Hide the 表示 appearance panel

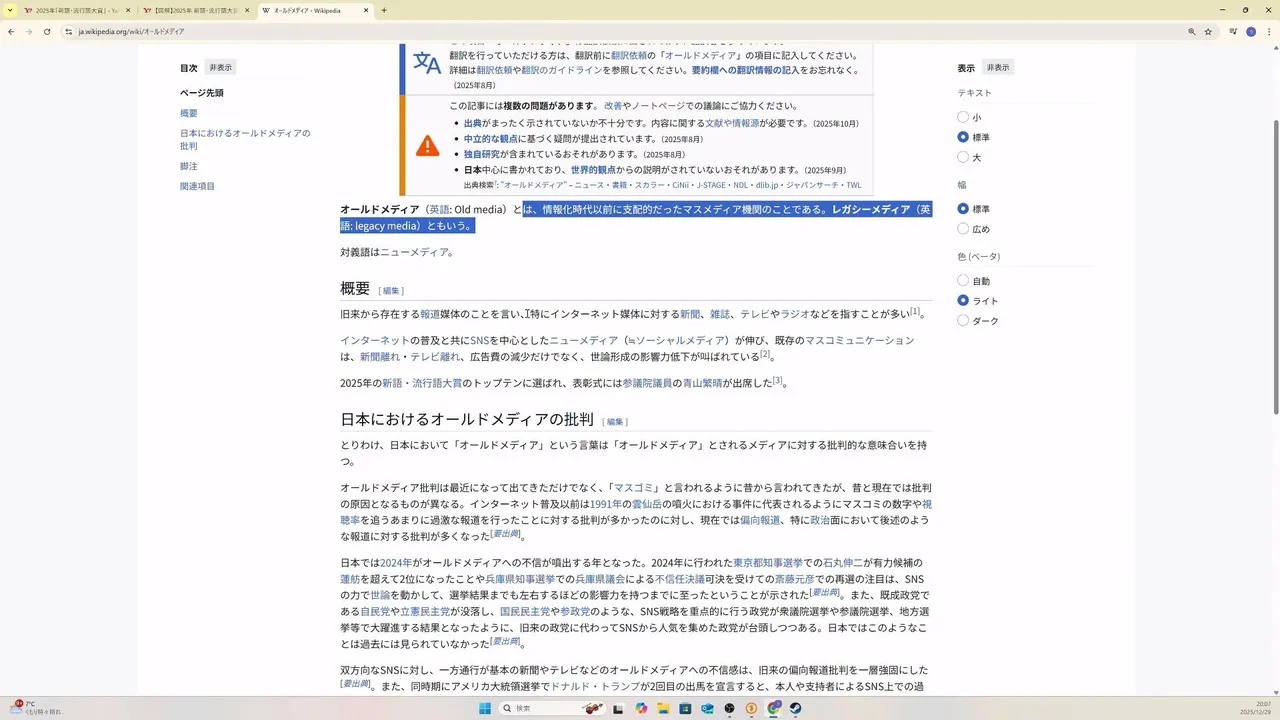tap(997, 68)
